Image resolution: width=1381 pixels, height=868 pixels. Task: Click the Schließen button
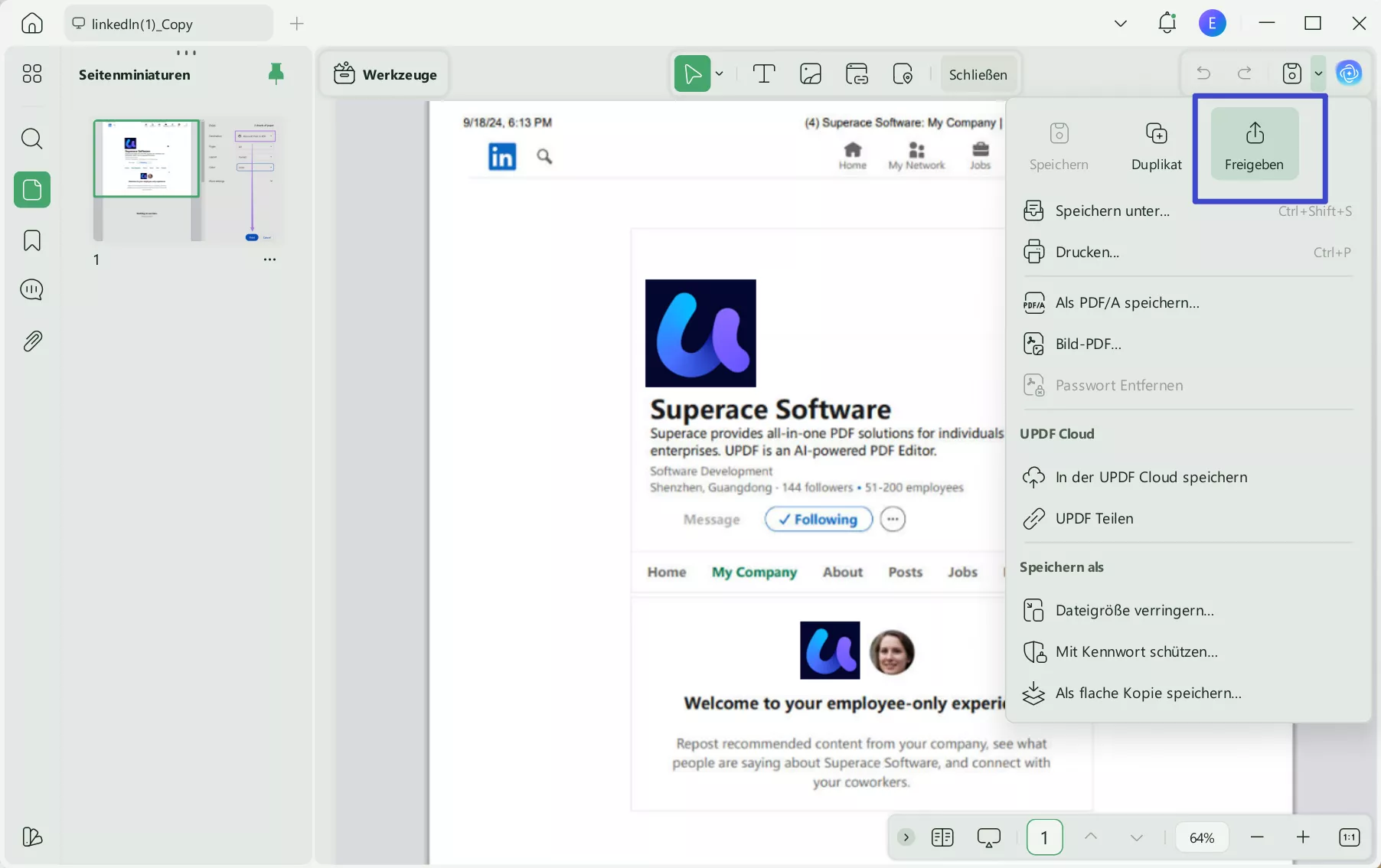978,74
